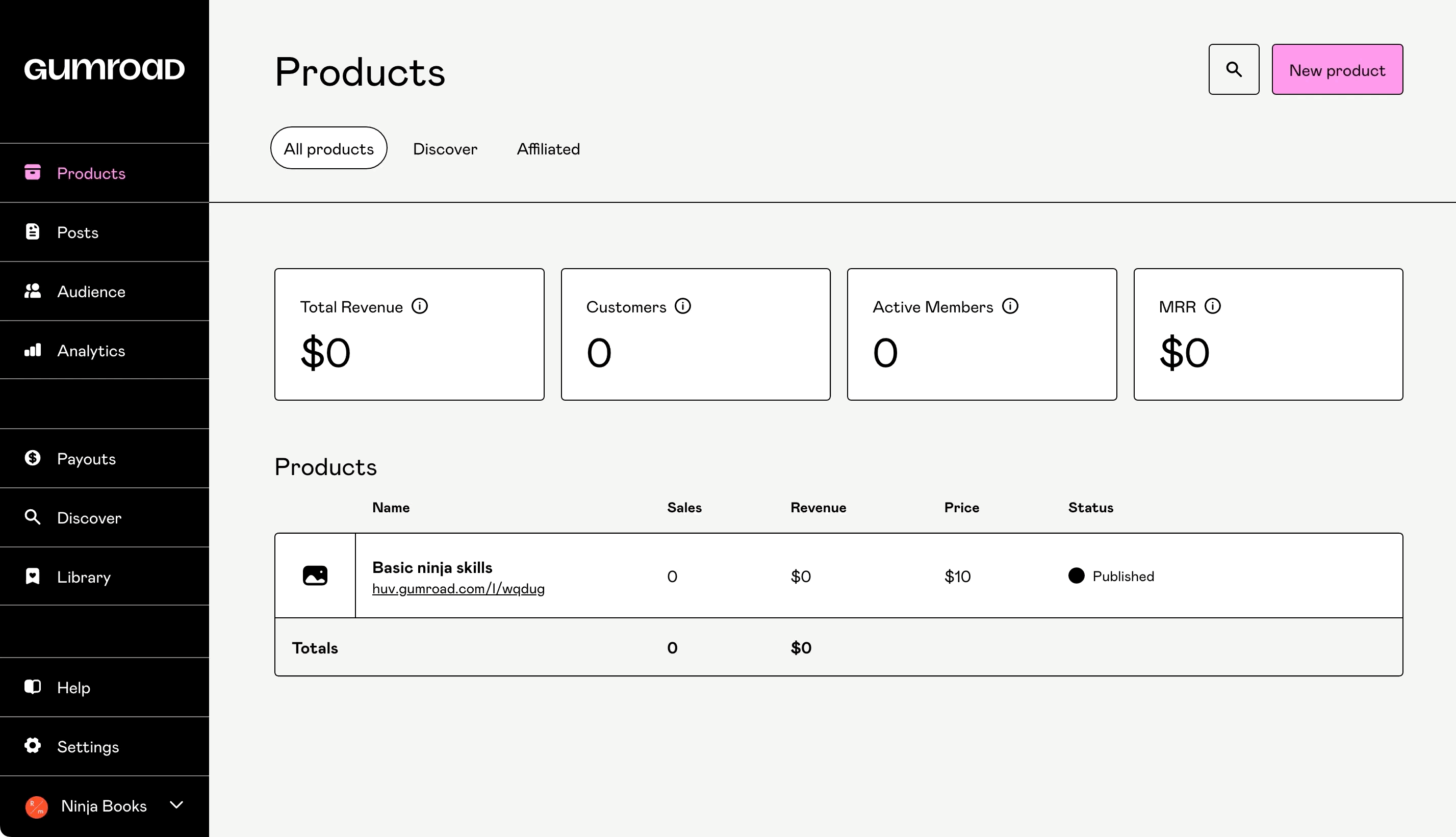Click the $10 price cell
This screenshot has height=837, width=1456.
point(957,576)
